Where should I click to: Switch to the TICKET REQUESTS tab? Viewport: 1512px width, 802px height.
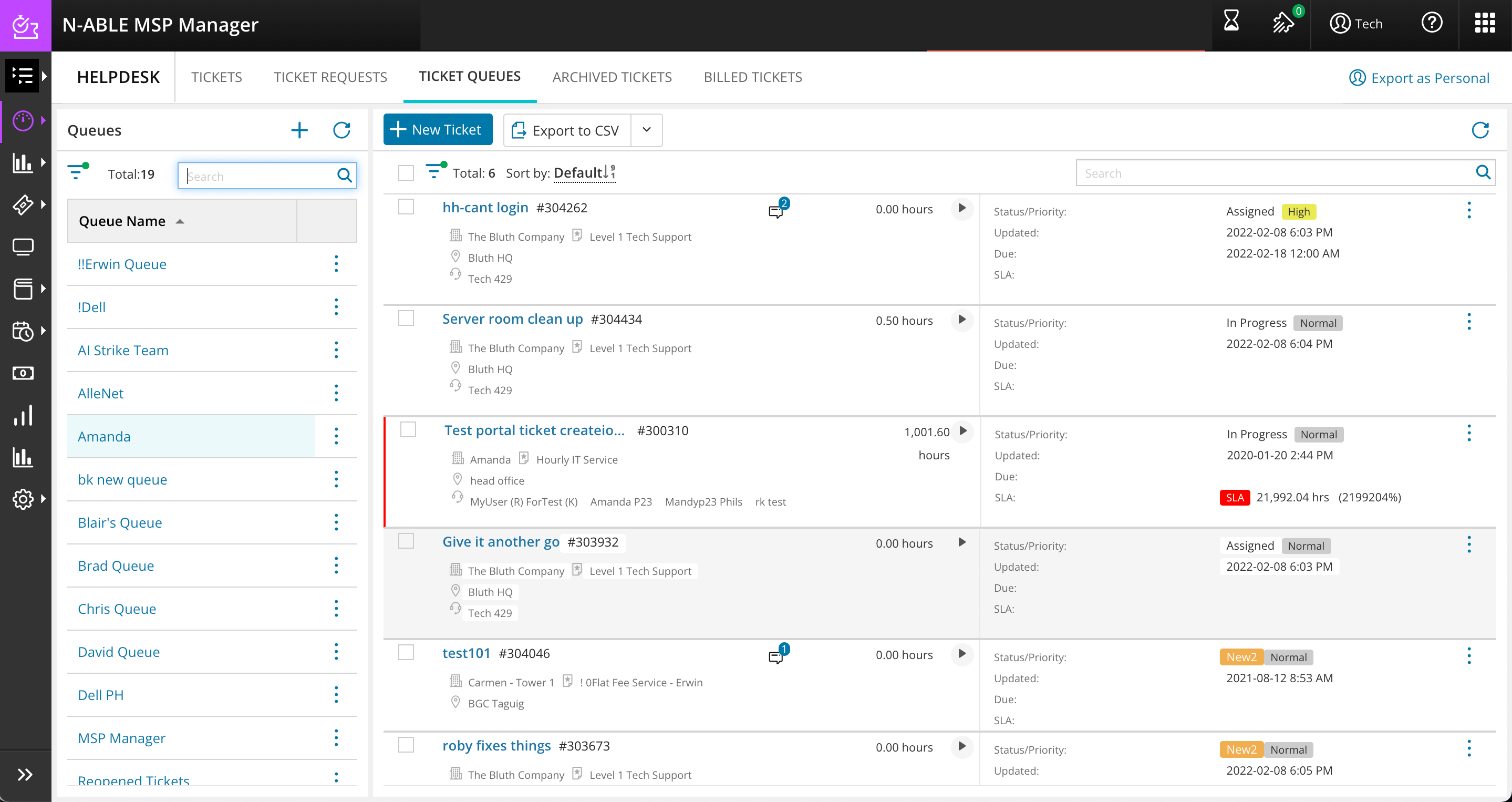coord(330,77)
